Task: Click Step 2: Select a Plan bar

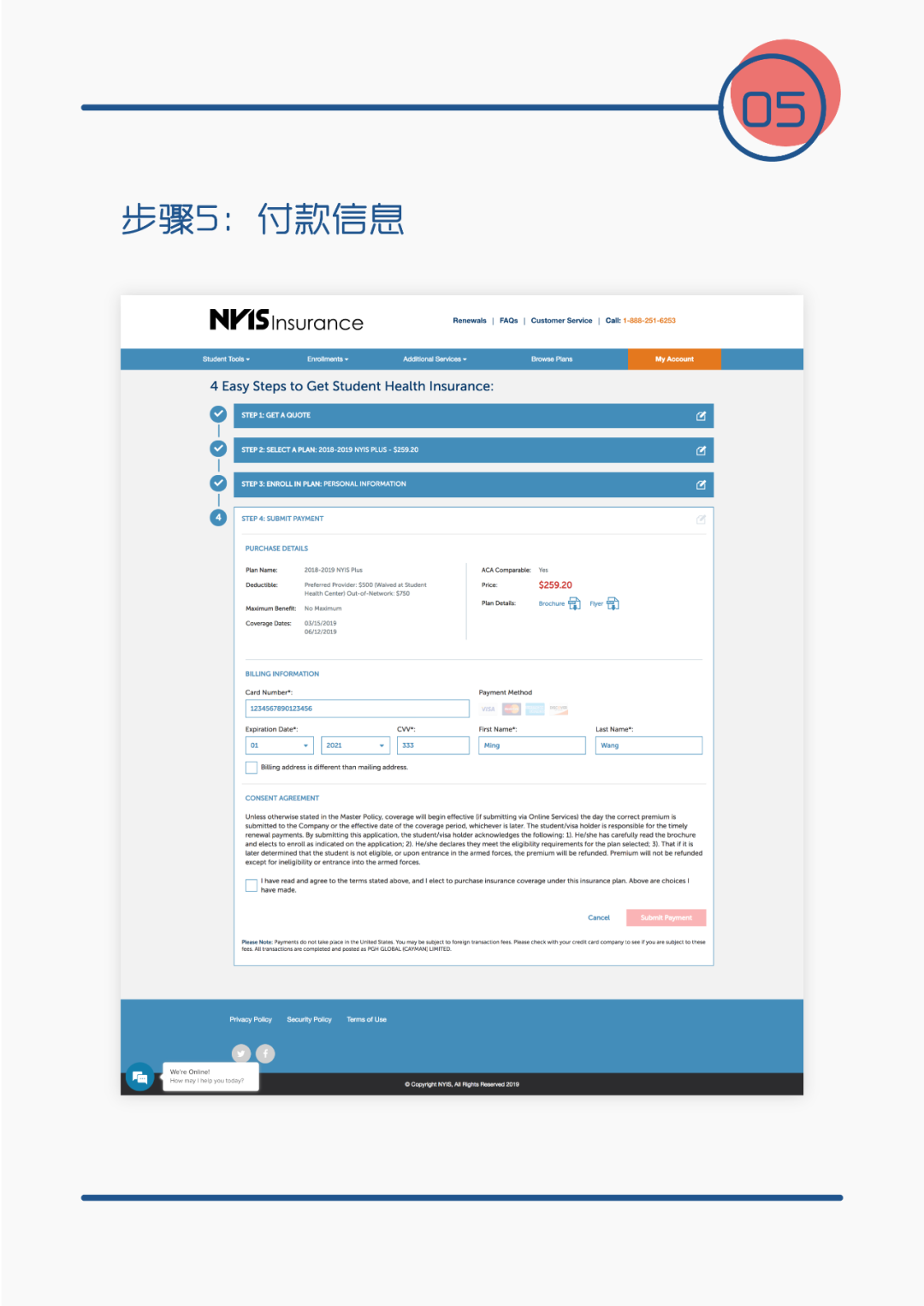Action: (x=474, y=450)
